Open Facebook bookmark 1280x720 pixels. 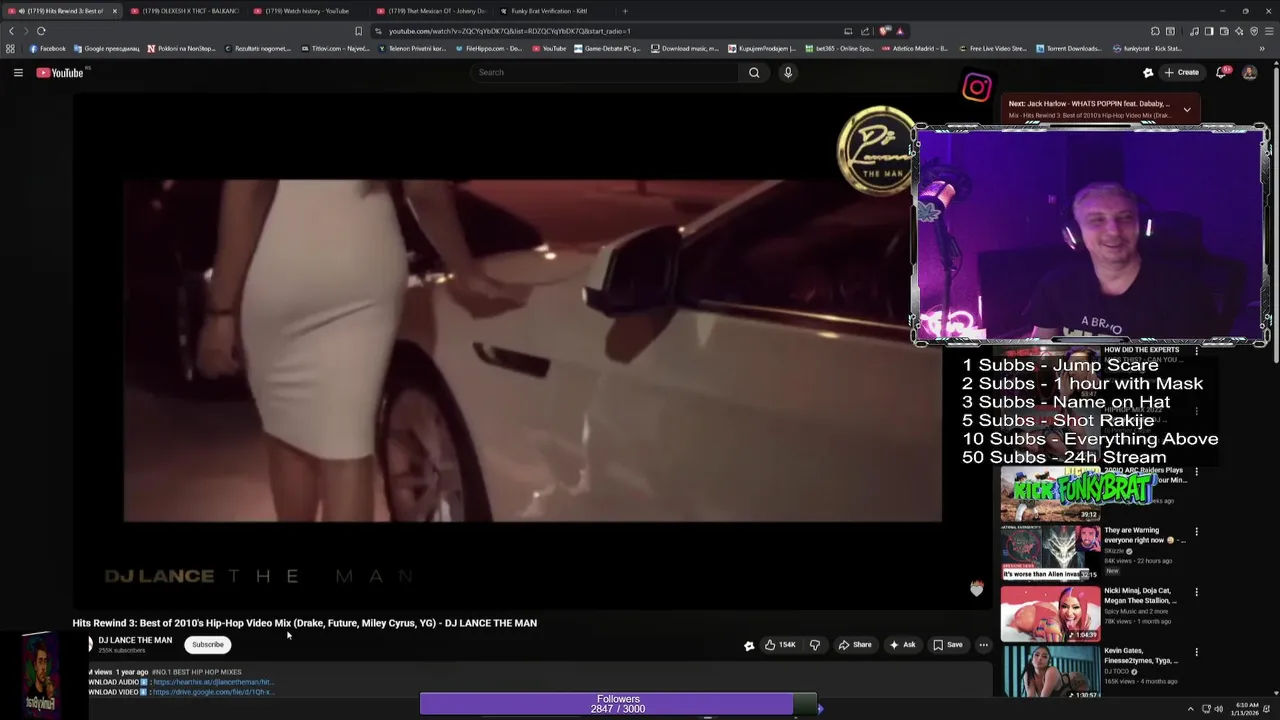click(47, 48)
